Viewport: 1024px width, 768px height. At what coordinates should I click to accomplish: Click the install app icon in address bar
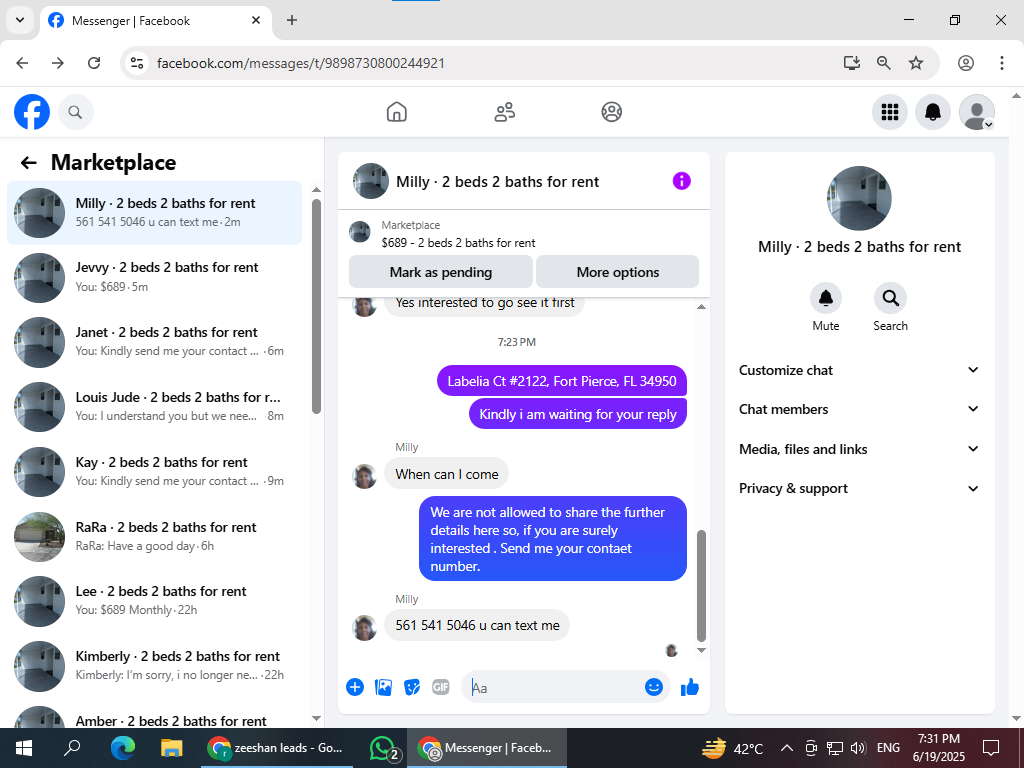coord(852,63)
